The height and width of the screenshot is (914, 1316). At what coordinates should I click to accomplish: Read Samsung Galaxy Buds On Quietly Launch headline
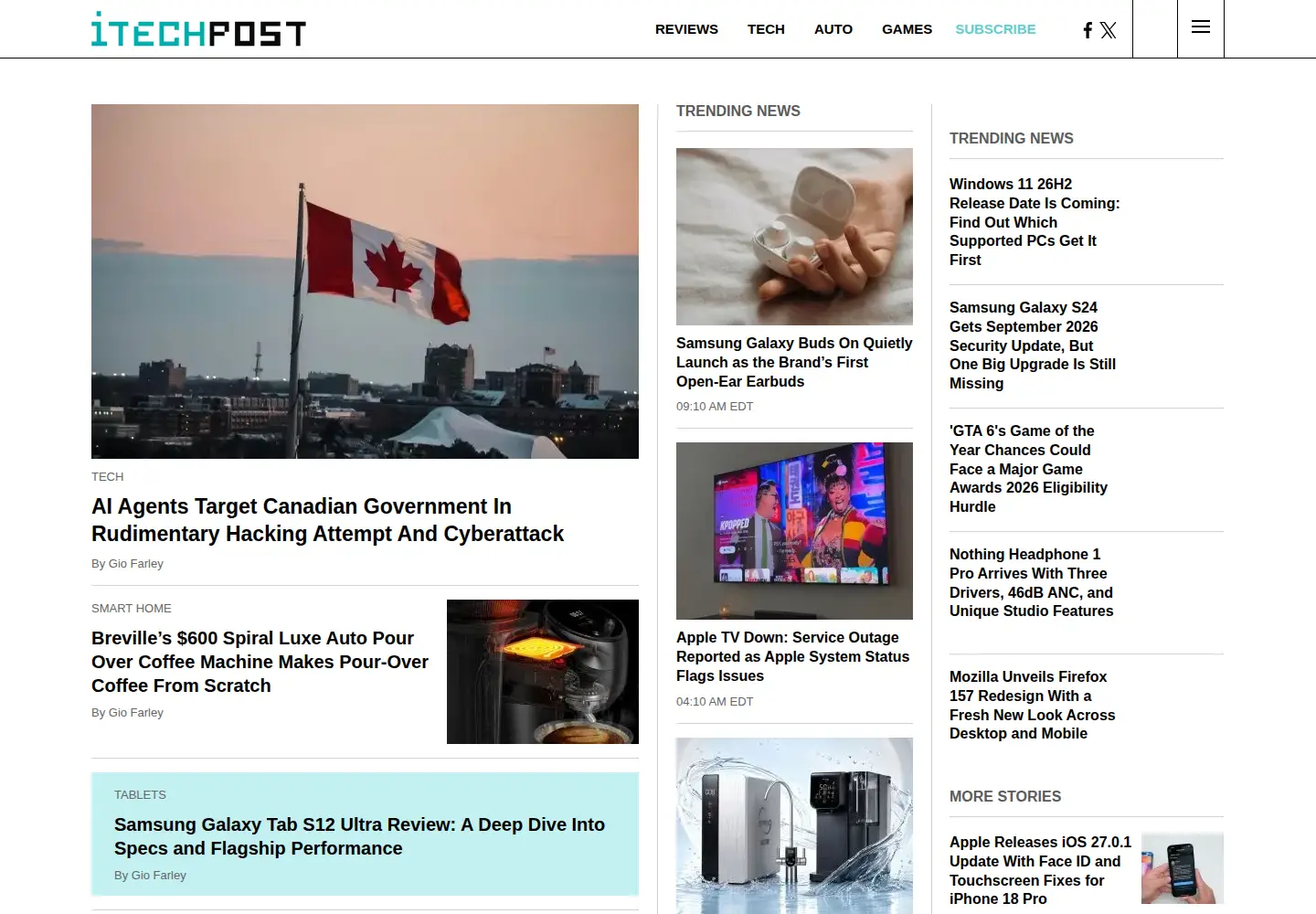(x=794, y=362)
